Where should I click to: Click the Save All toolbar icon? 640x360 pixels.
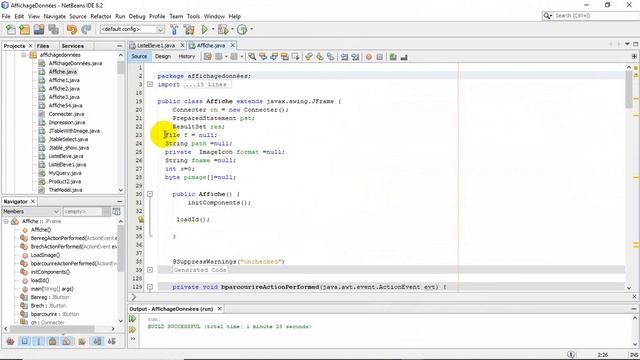tap(53, 29)
